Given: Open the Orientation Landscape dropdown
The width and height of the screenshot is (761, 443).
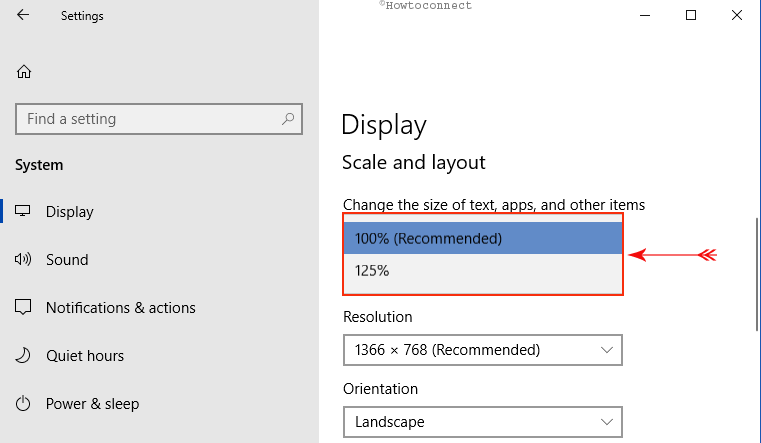Looking at the screenshot, I should (x=483, y=422).
